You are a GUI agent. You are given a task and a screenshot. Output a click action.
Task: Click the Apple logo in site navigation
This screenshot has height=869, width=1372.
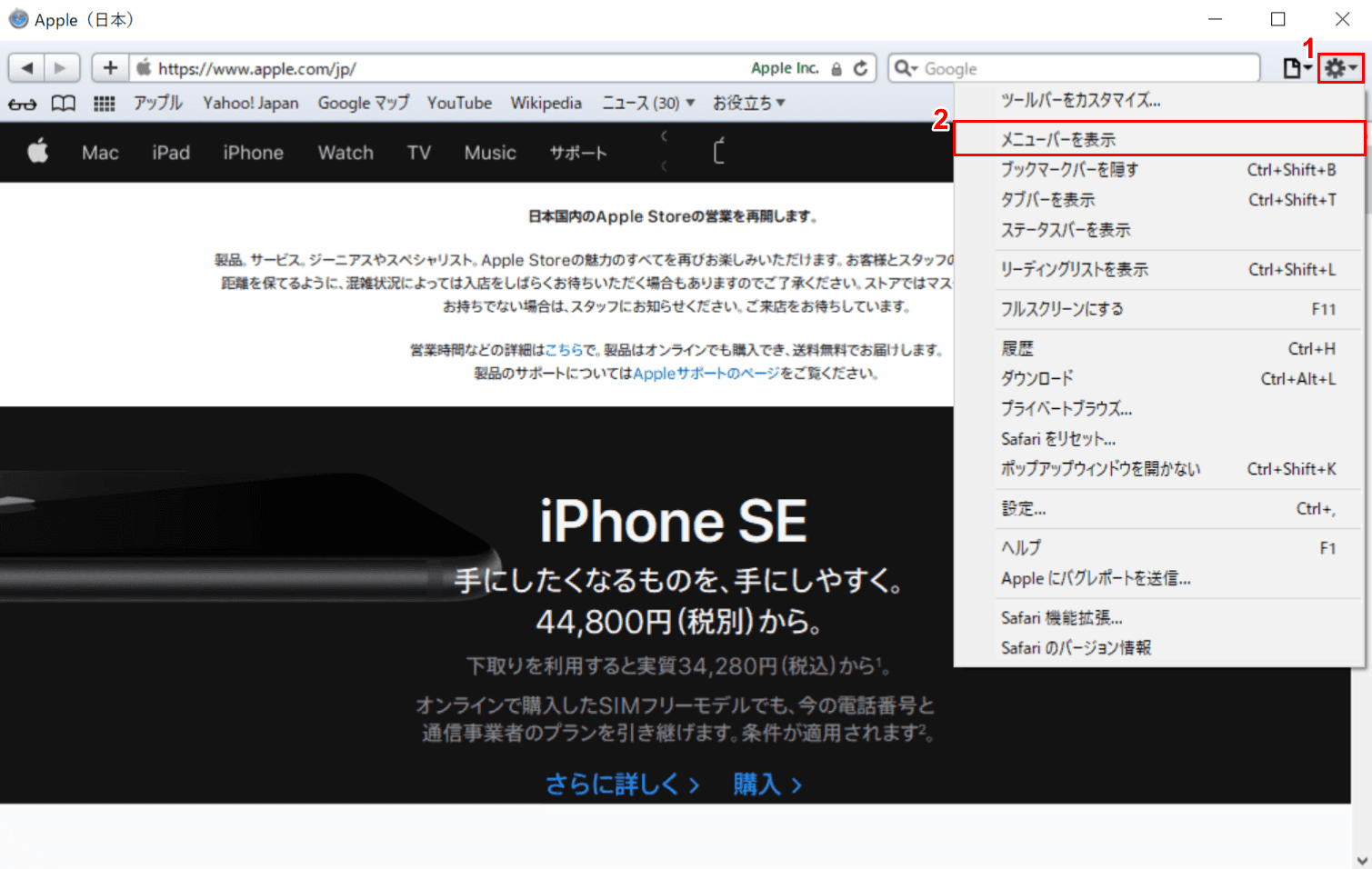click(x=38, y=152)
